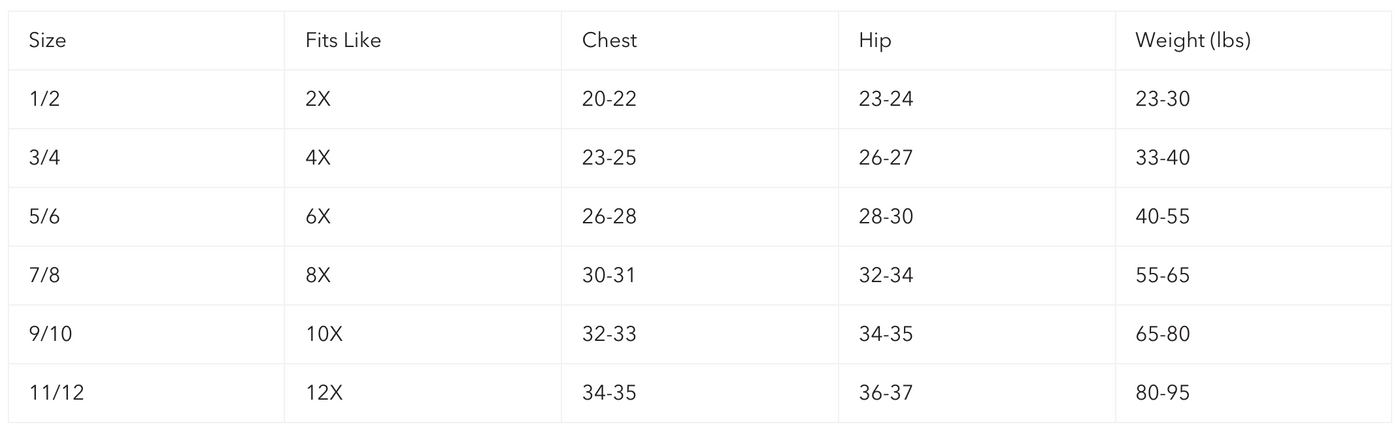Click the Size column header

(47, 41)
